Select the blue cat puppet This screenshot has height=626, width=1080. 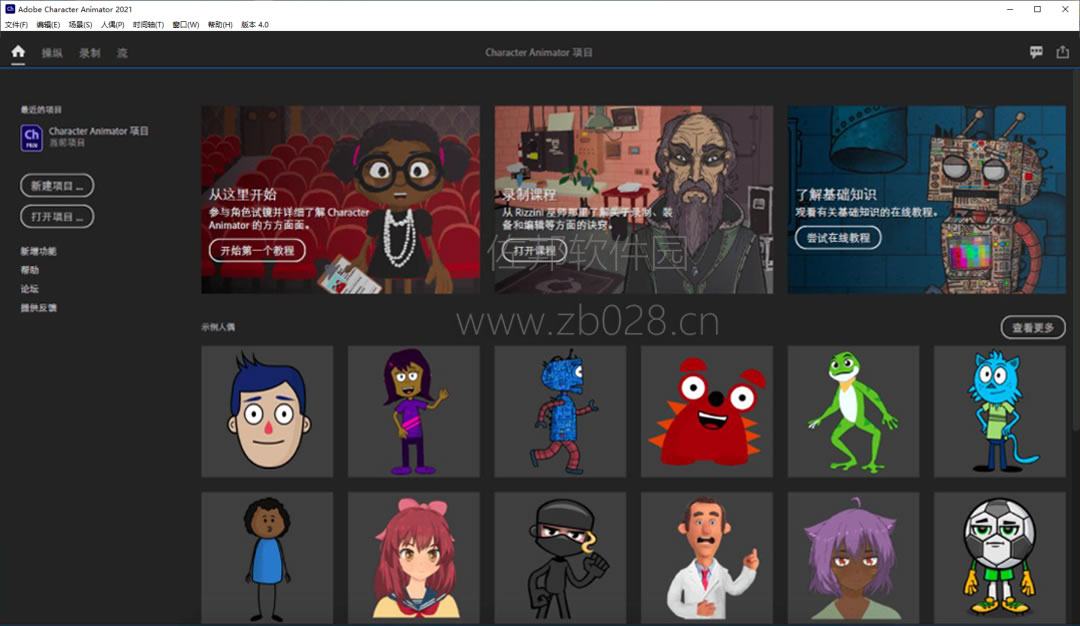[x=999, y=411]
